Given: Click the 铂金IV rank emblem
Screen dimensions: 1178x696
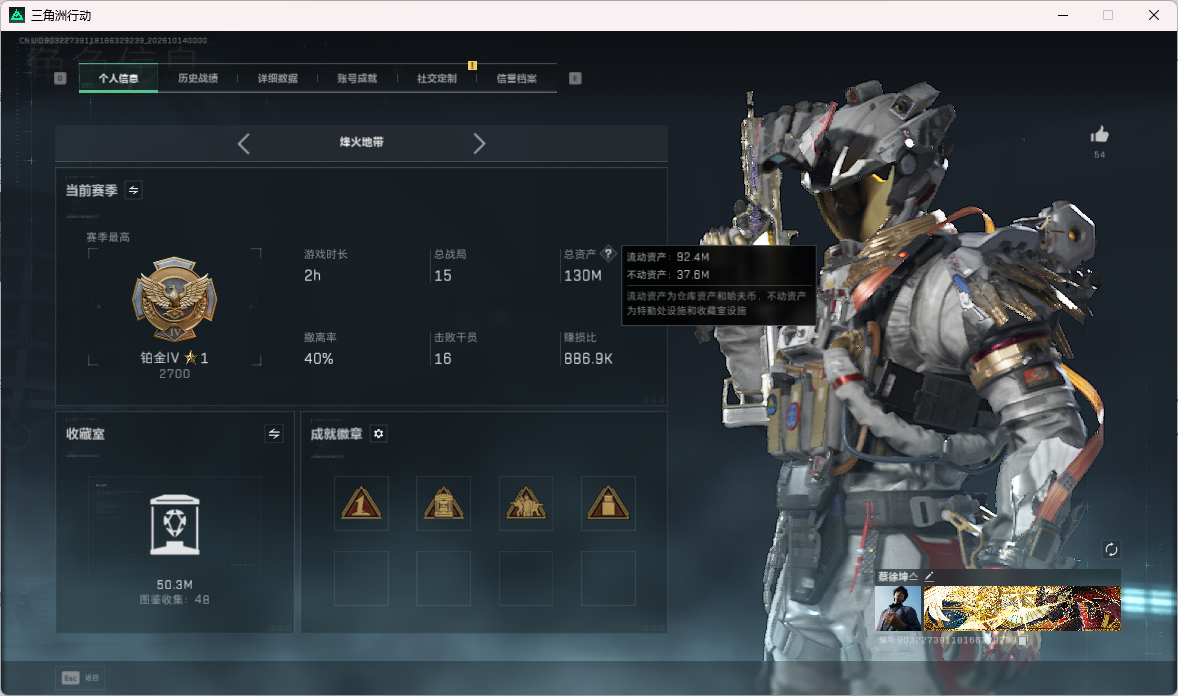Looking at the screenshot, I should (x=174, y=300).
